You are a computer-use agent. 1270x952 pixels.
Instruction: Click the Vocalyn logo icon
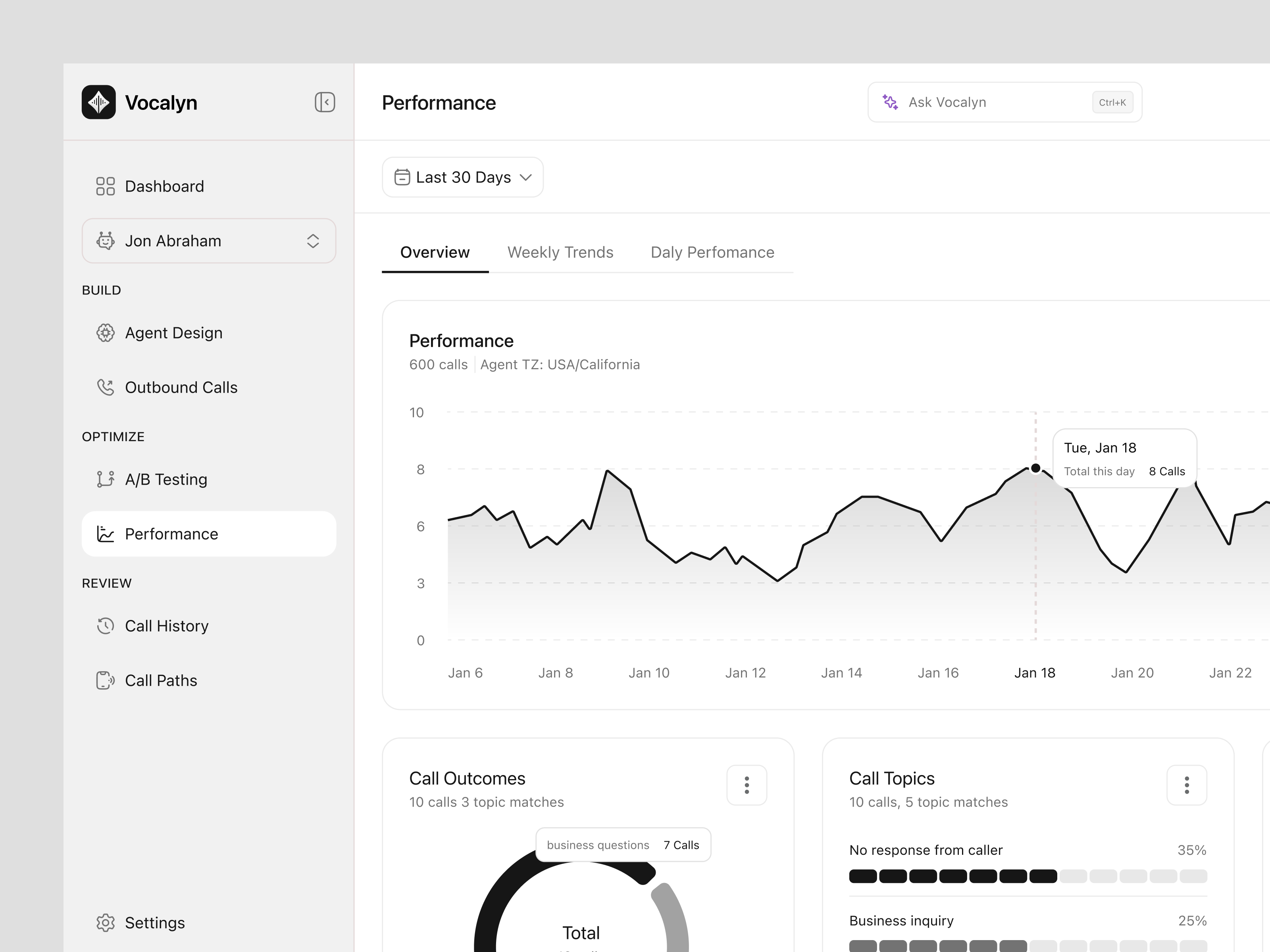pyautogui.click(x=99, y=102)
